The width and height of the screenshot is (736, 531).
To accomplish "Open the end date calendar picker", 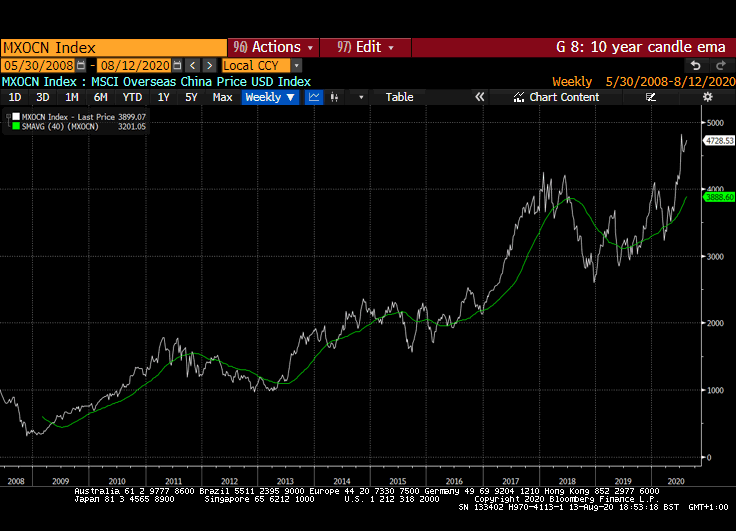I will click(177, 65).
